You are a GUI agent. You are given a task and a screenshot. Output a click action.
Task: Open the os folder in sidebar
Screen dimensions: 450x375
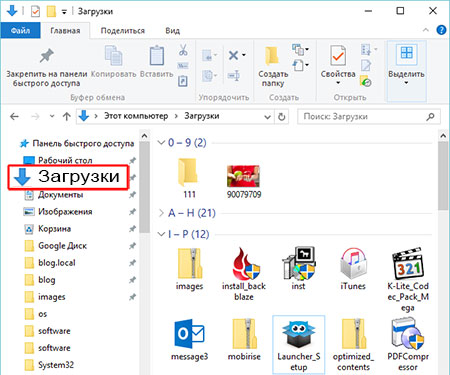(x=43, y=314)
